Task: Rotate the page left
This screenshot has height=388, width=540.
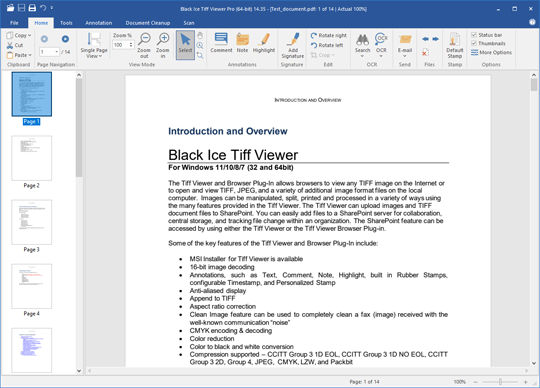Action: [x=327, y=45]
